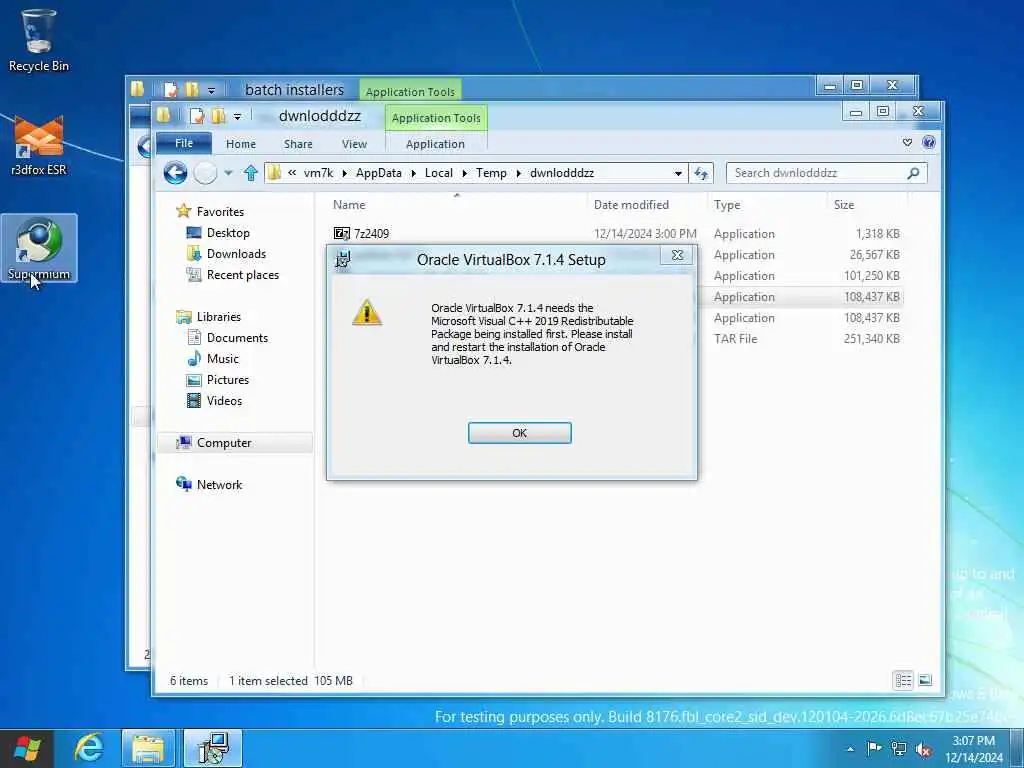The image size is (1024, 768).
Task: Close the Oracle VirtualBox 7.1.4 Setup dialog
Action: pos(677,255)
